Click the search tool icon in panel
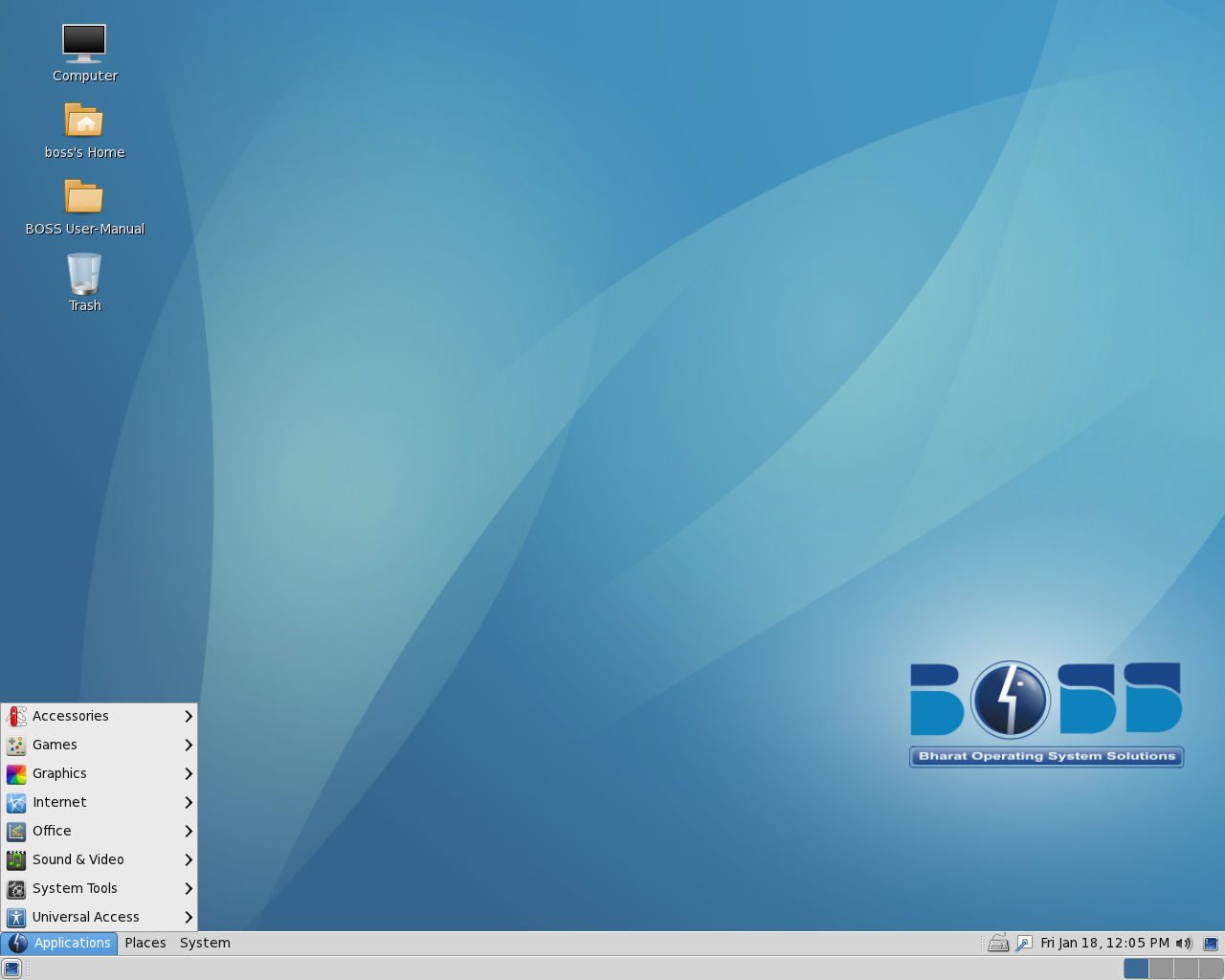The height and width of the screenshot is (980, 1225). [1024, 943]
